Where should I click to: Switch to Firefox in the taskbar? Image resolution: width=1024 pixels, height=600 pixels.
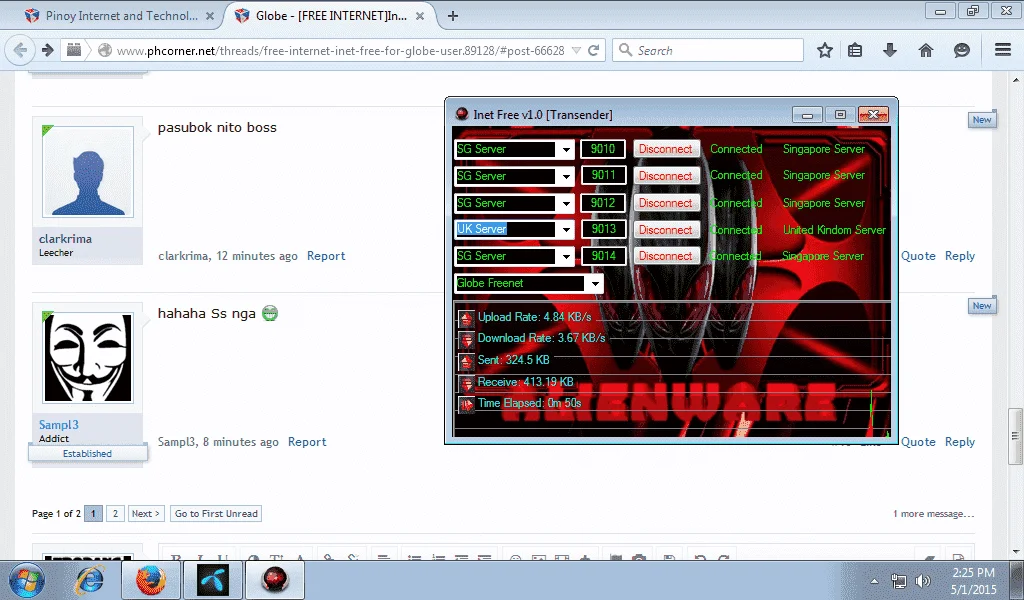coord(151,580)
